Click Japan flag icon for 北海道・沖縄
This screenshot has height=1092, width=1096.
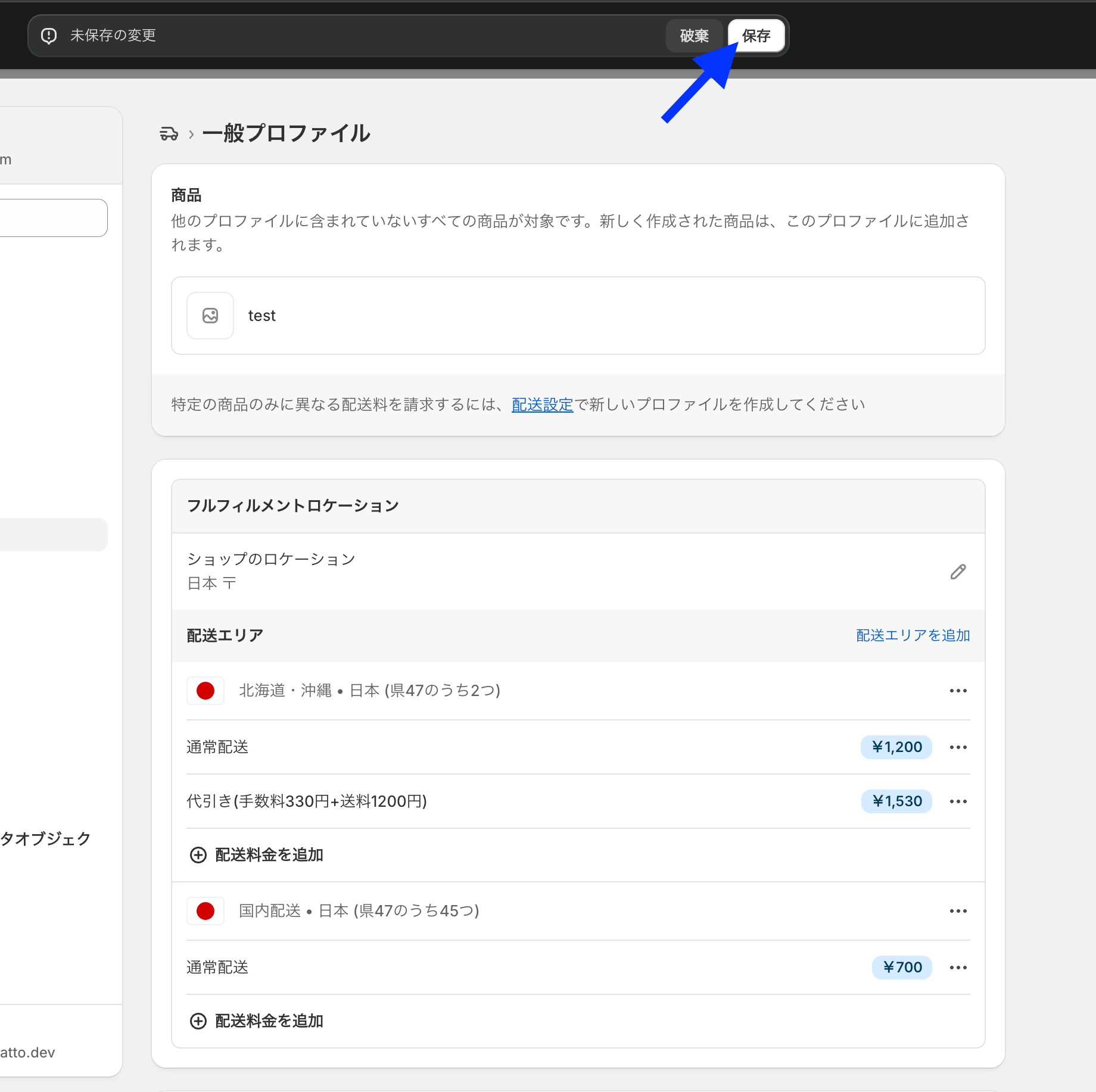coord(205,691)
